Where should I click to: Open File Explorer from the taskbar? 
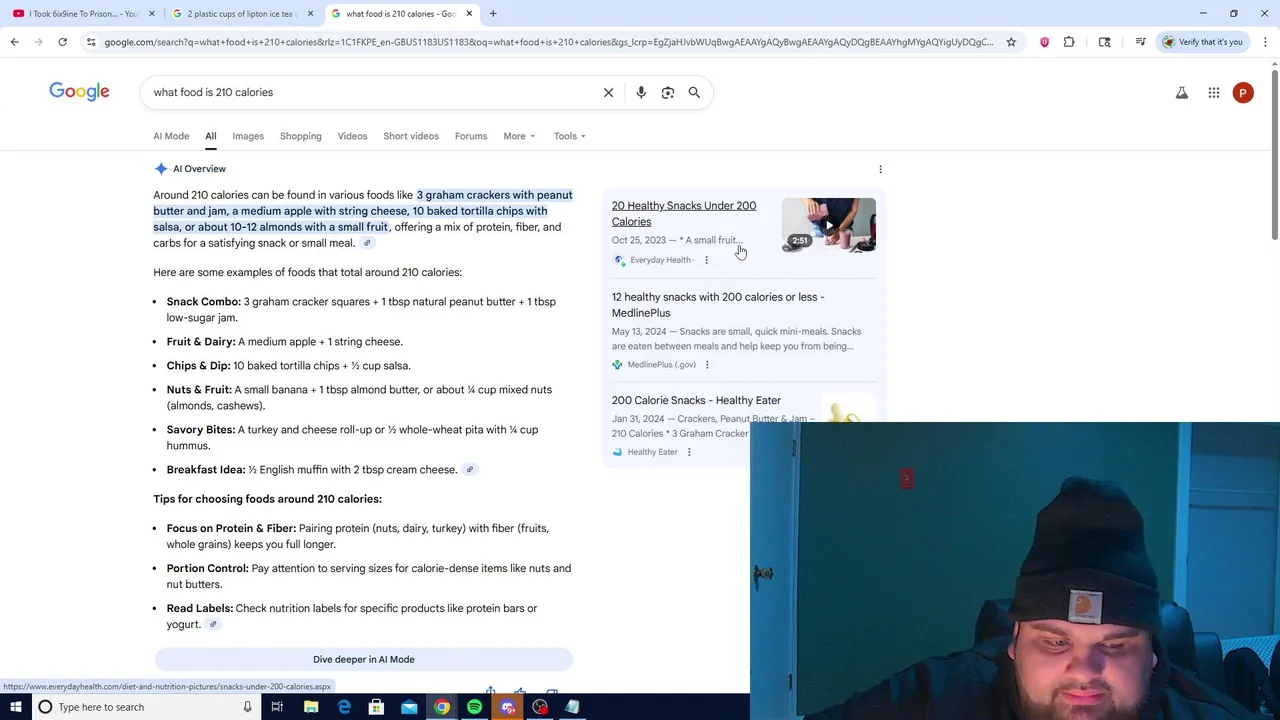coord(311,707)
